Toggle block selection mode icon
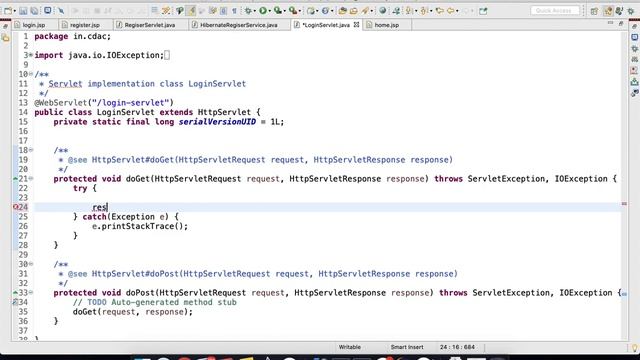 (x=224, y=11)
